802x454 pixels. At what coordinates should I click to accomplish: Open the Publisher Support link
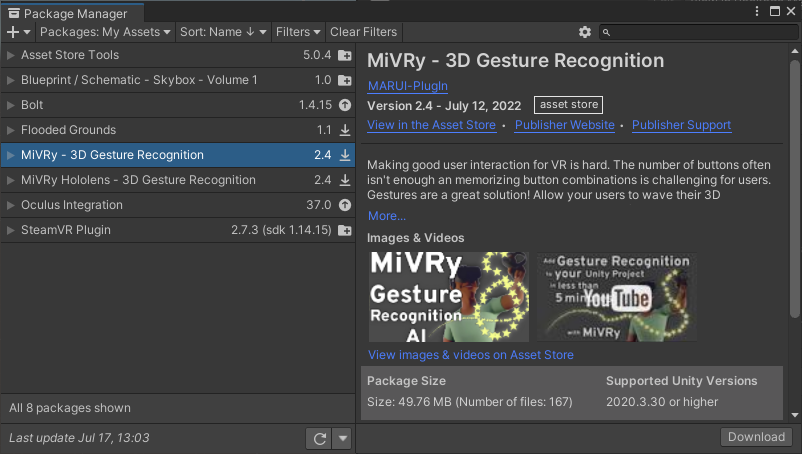click(x=681, y=125)
